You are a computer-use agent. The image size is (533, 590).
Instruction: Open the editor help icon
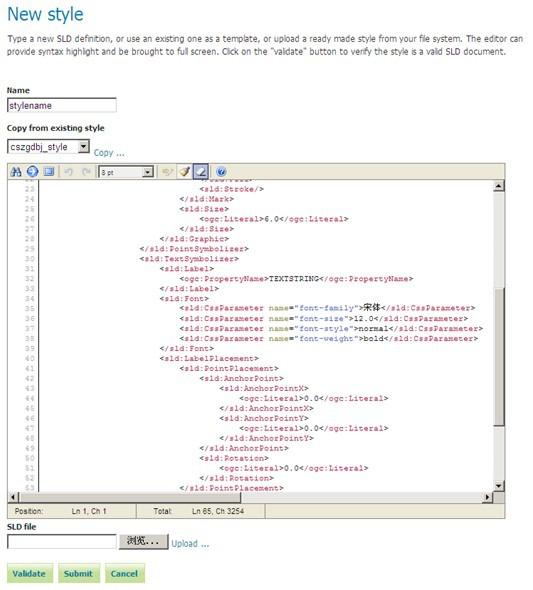(221, 172)
